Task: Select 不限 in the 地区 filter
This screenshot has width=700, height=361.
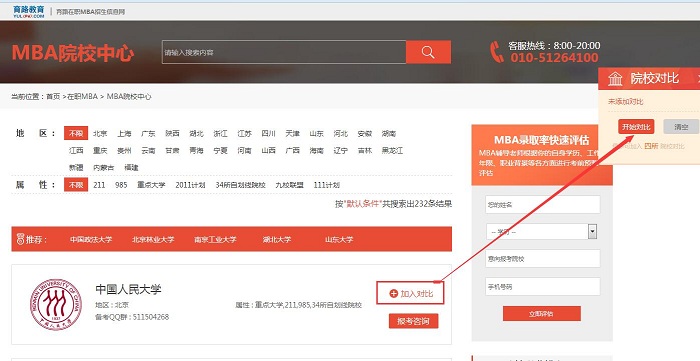Action: [76, 133]
